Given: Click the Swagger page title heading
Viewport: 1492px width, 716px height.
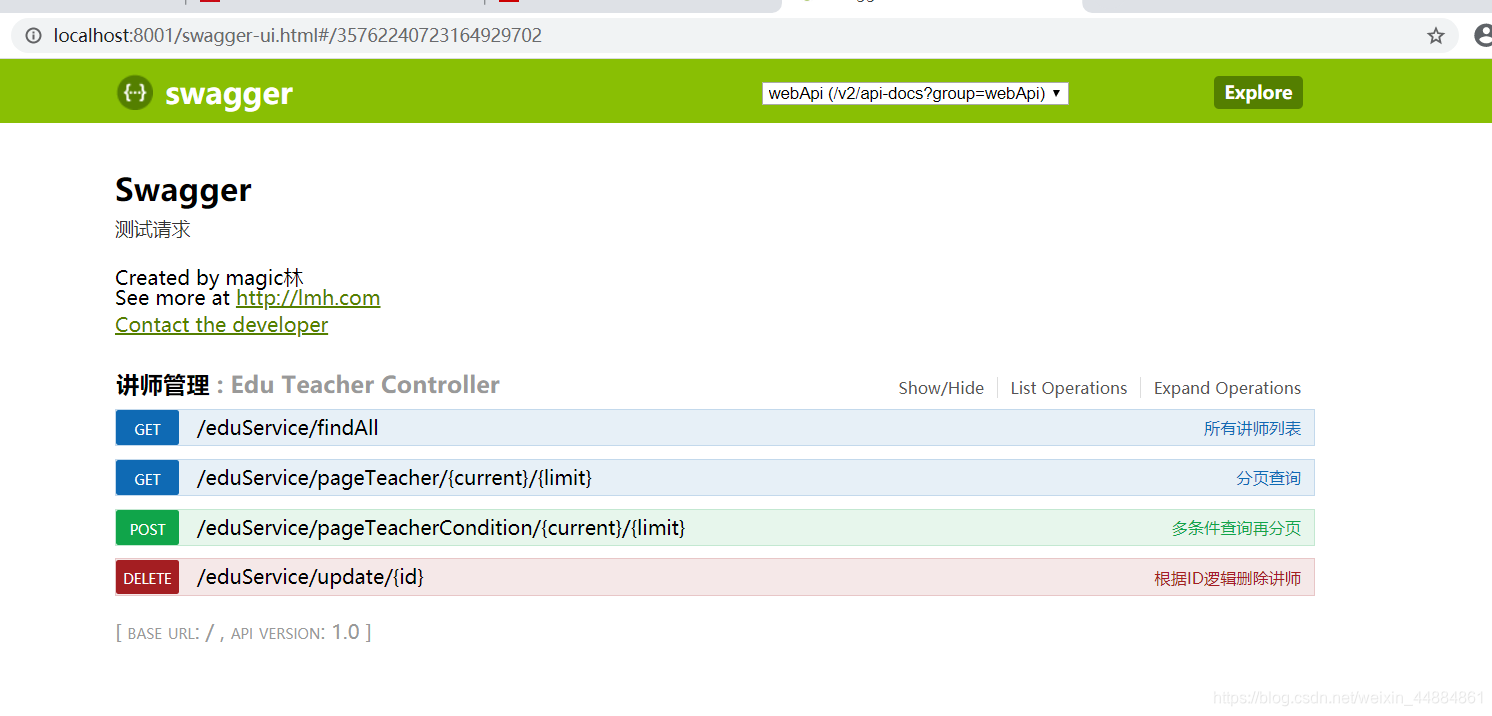Looking at the screenshot, I should (x=183, y=189).
